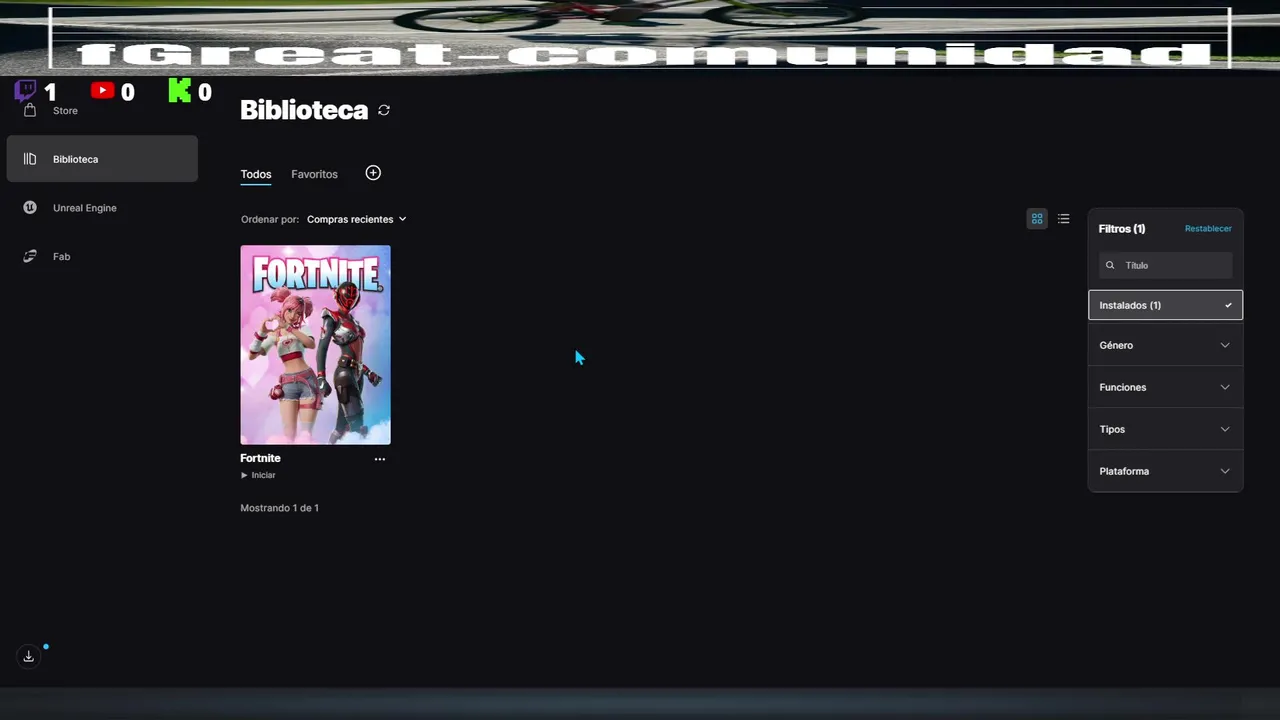Click the Kick viewer counter icon
This screenshot has width=1280, height=720.
tap(179, 91)
